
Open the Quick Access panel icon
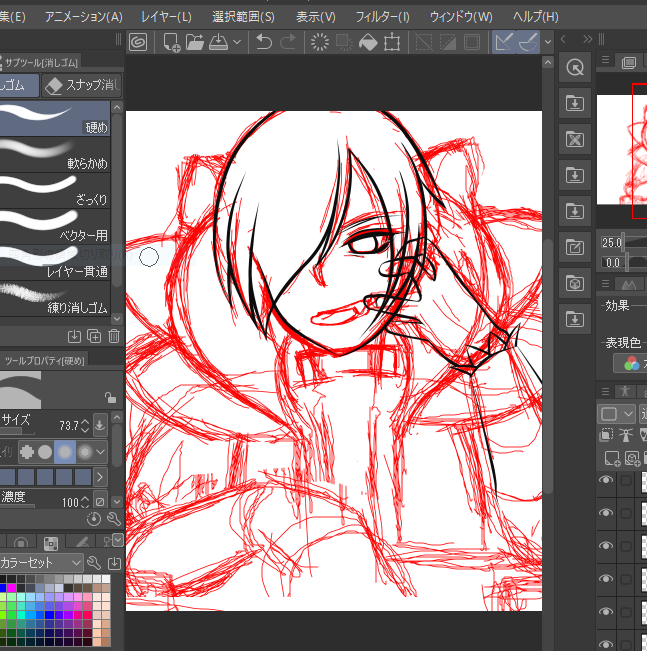point(575,67)
